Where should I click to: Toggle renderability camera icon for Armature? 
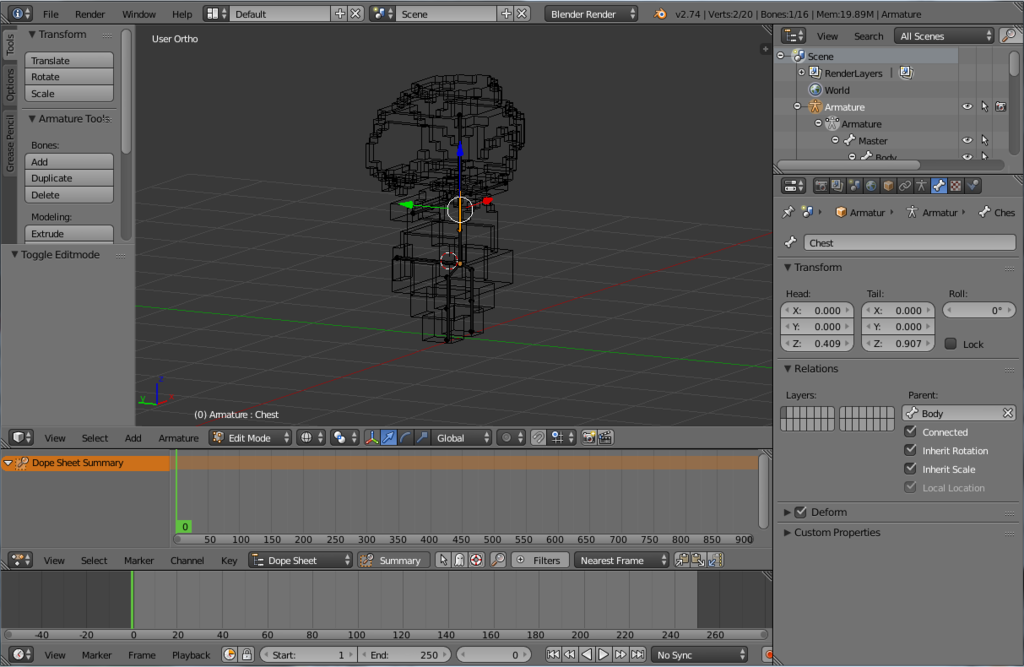click(x=1000, y=106)
